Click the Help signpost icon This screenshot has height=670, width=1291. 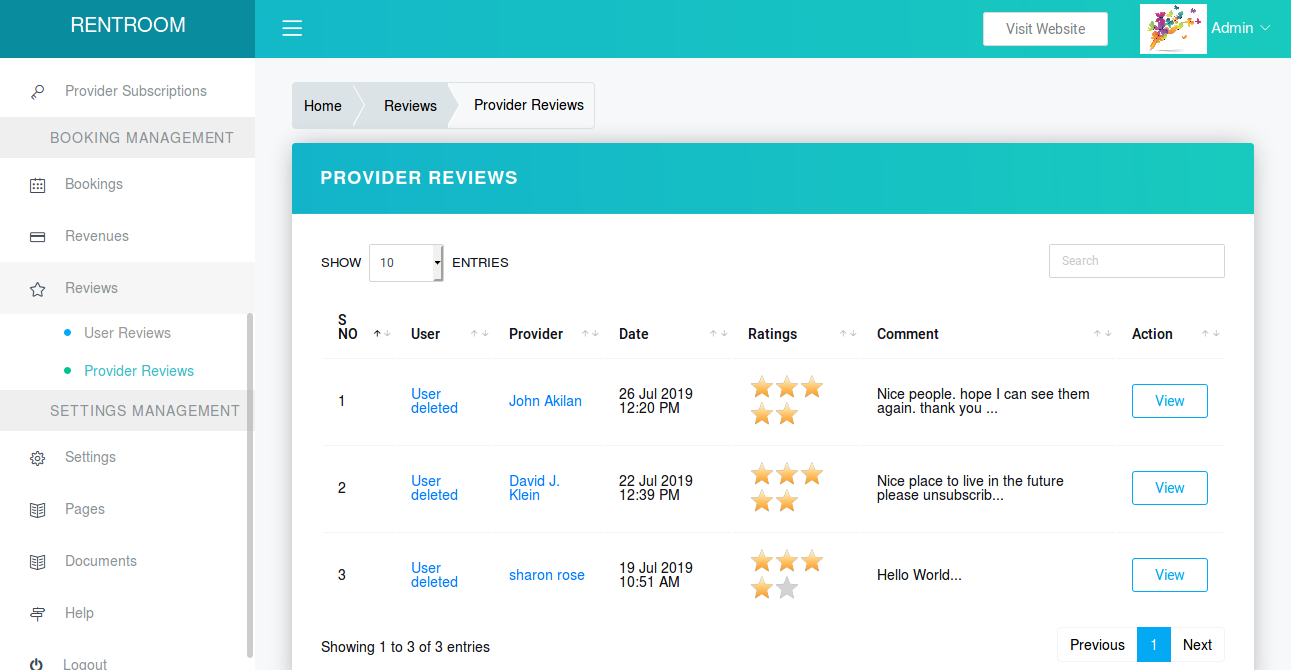point(37,614)
